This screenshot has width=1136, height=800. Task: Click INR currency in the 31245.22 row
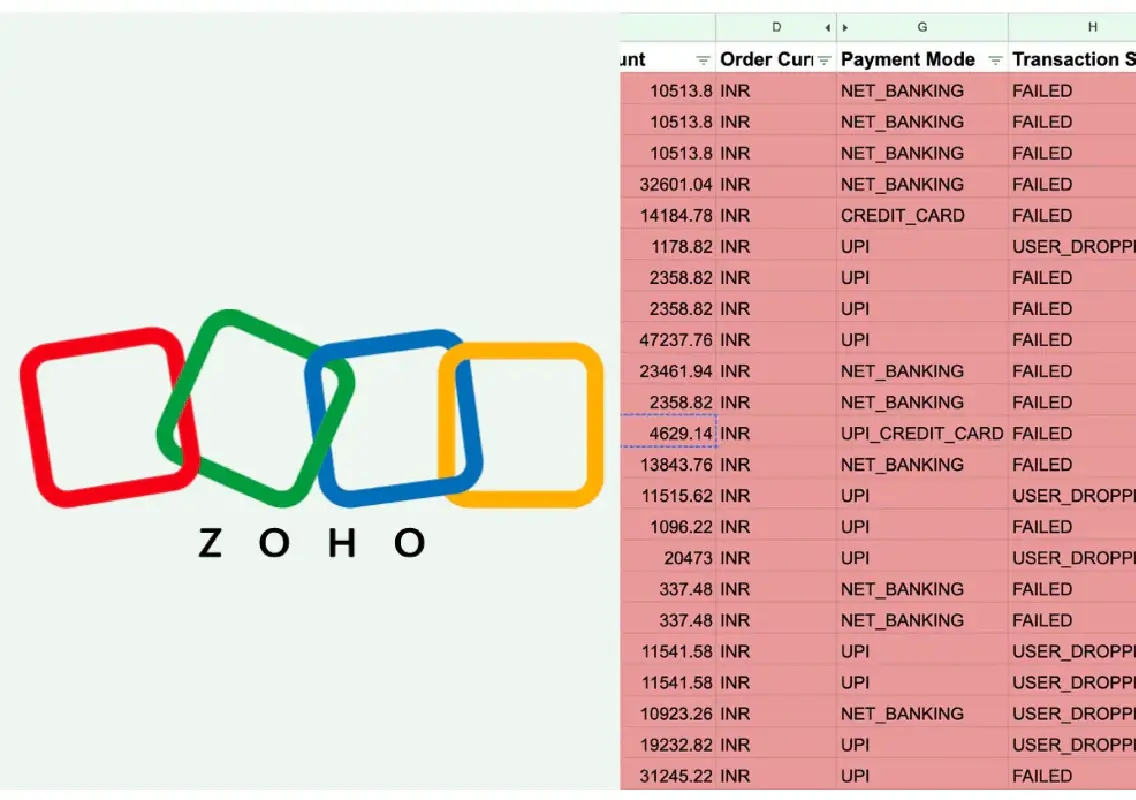click(776, 776)
